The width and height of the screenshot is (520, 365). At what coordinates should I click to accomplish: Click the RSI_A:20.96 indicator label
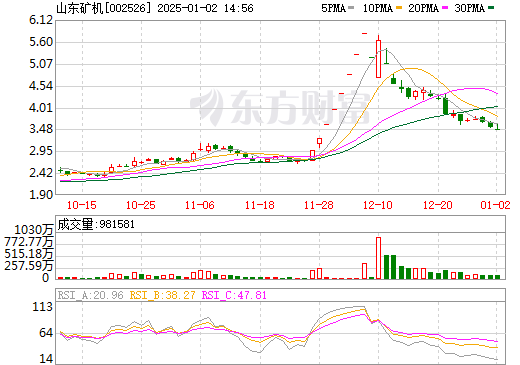point(91,295)
